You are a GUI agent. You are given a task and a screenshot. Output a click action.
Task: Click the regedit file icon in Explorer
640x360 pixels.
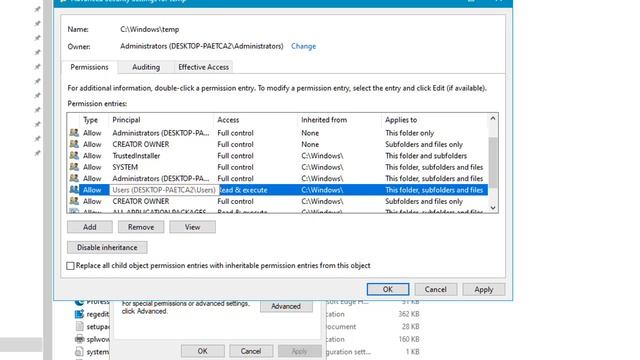click(x=79, y=314)
